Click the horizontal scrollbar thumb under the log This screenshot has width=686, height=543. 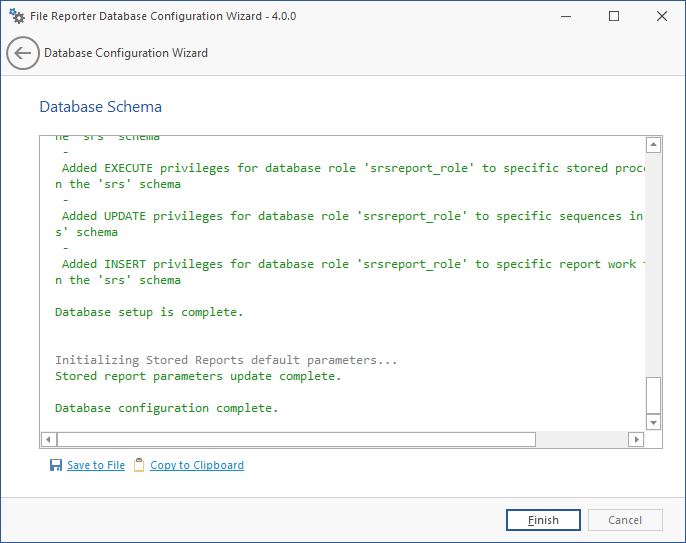pos(296,440)
